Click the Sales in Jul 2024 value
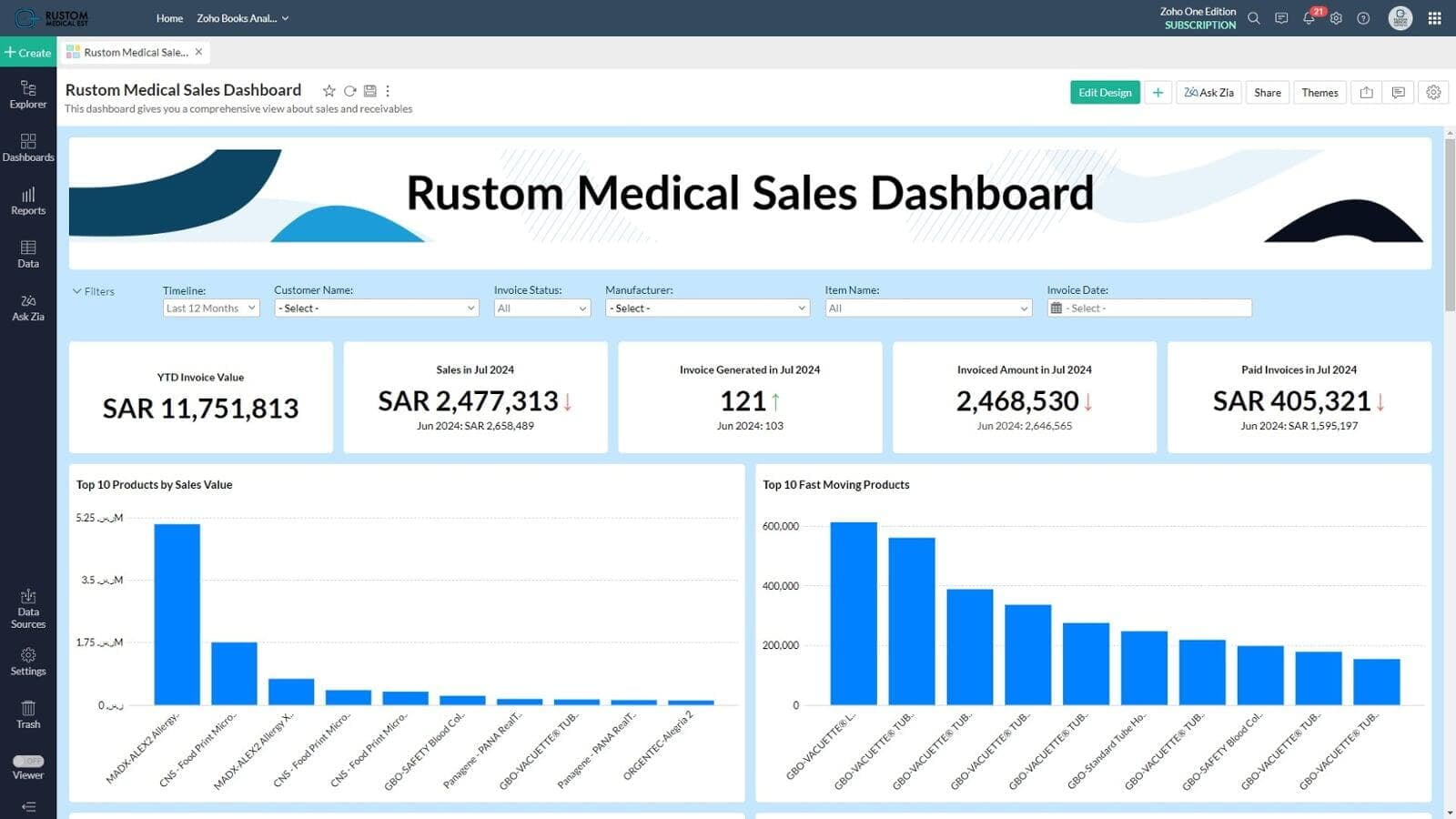Viewport: 1456px width, 819px height. 468,401
